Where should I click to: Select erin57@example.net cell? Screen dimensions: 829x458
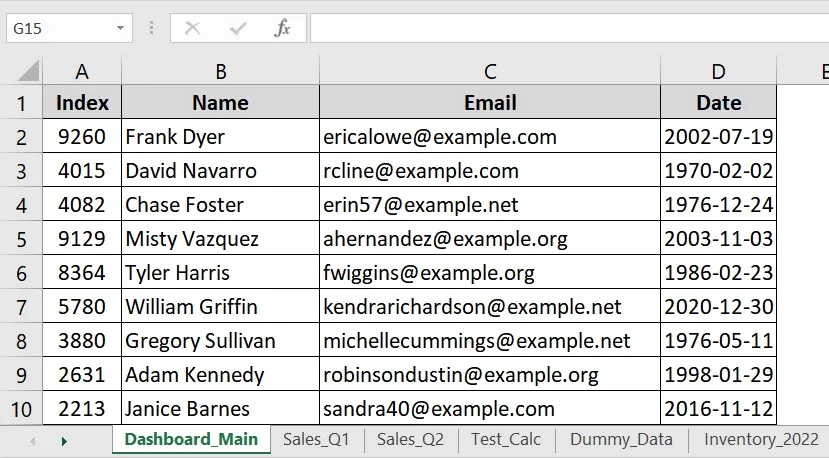click(x=490, y=205)
